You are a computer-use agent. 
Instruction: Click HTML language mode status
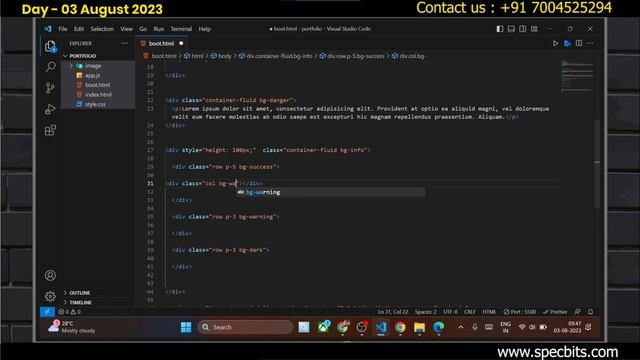tap(489, 311)
